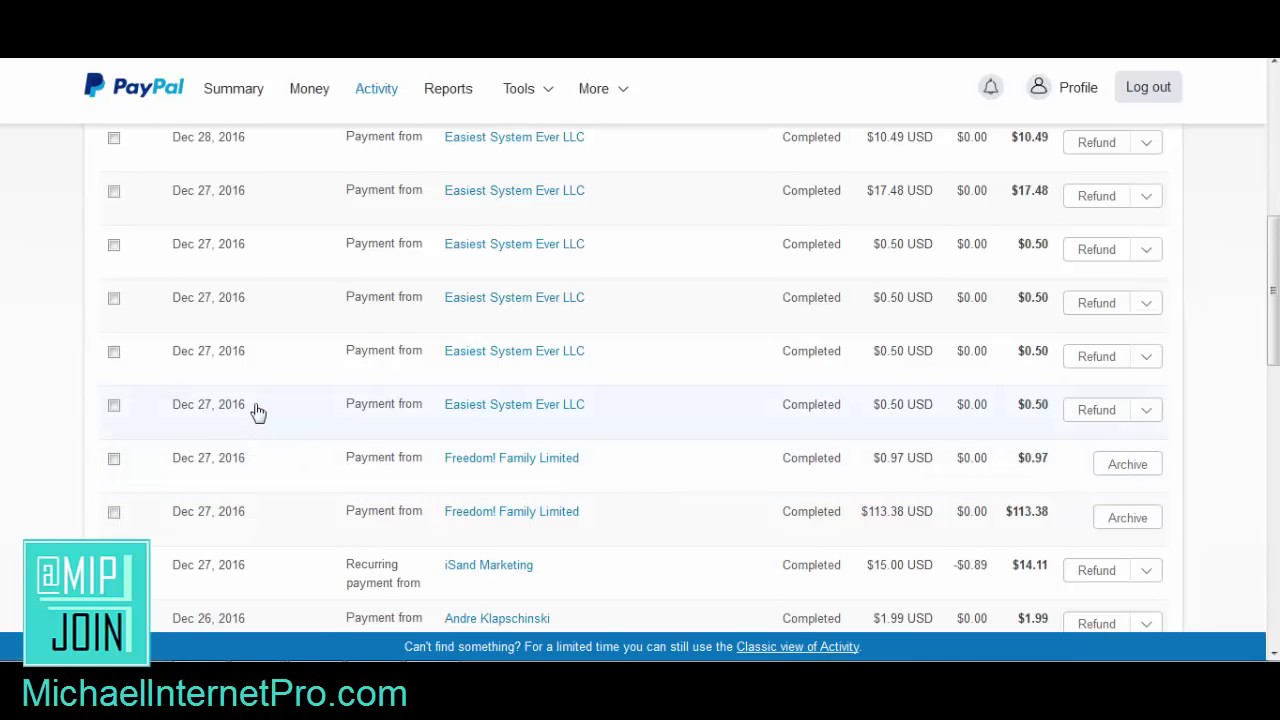Click the Dec 26, 2016 date
This screenshot has width=1280, height=720.
click(208, 618)
